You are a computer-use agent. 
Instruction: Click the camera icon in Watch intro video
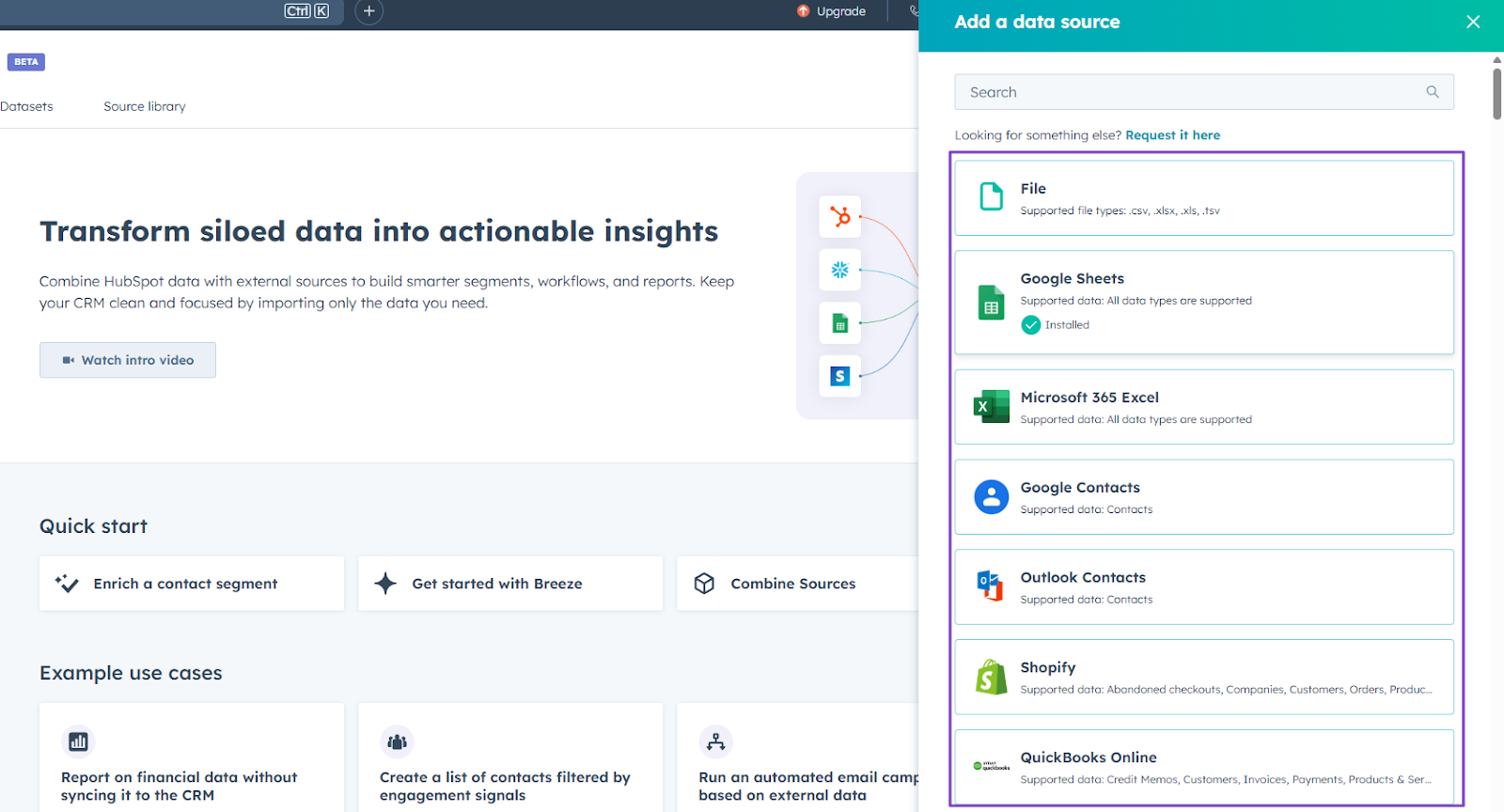pyautogui.click(x=68, y=360)
